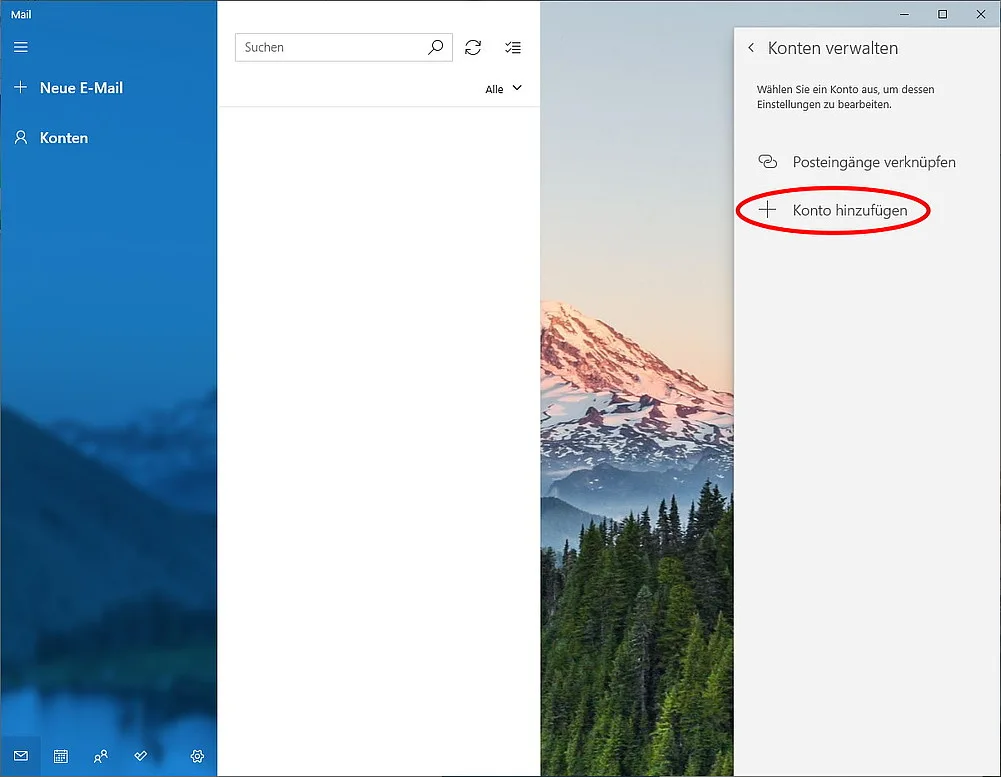The width and height of the screenshot is (1001, 777).
Task: Open the To-Do checkmark icon
Action: click(x=141, y=756)
